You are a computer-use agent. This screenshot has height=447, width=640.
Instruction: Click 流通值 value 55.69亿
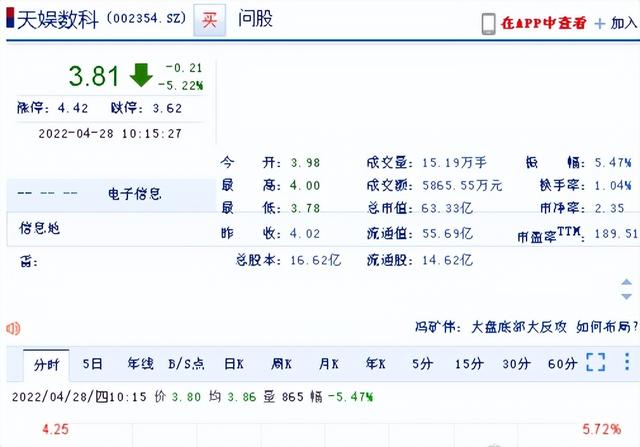tap(447, 234)
